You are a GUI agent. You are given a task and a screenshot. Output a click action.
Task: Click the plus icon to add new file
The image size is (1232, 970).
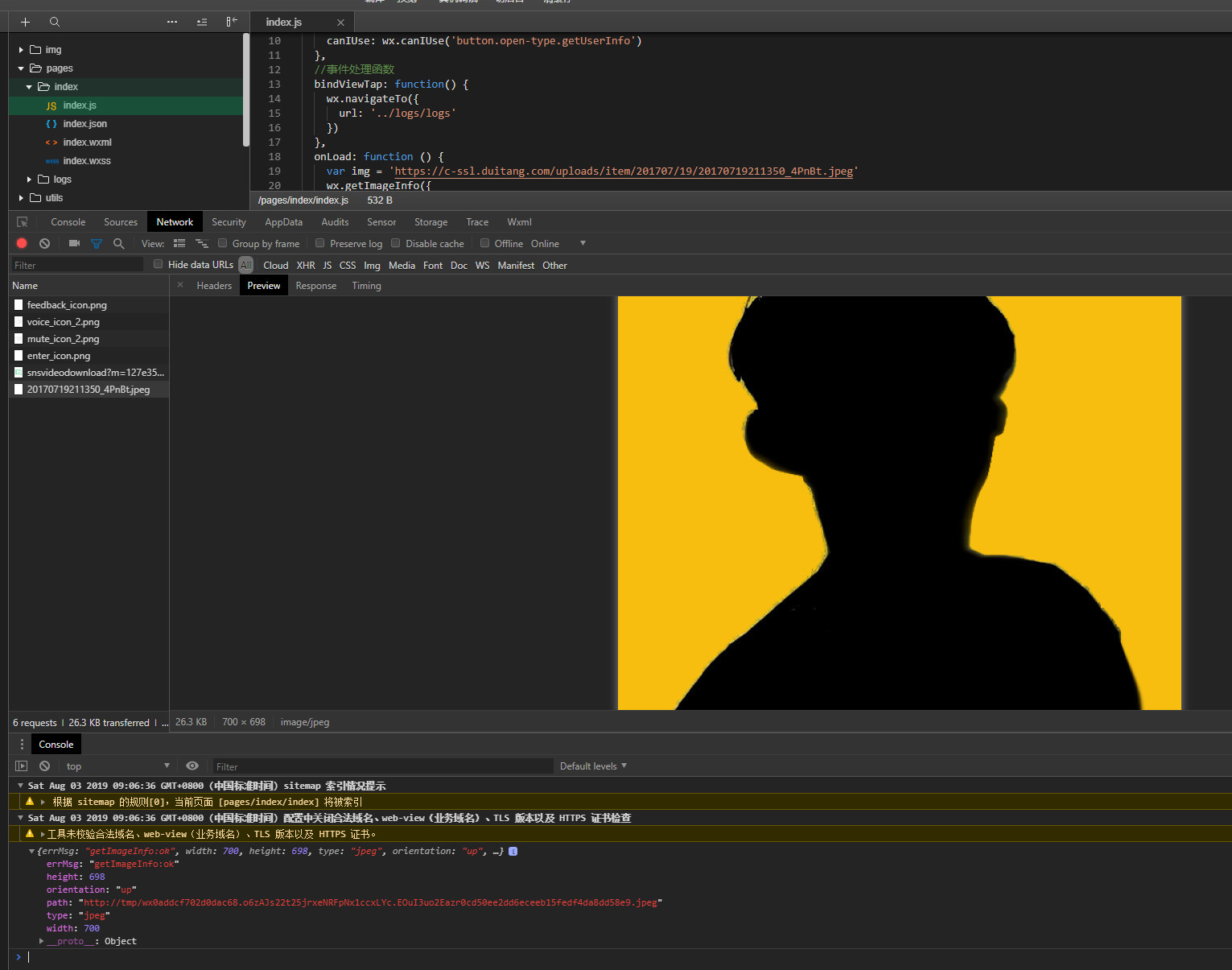point(25,22)
